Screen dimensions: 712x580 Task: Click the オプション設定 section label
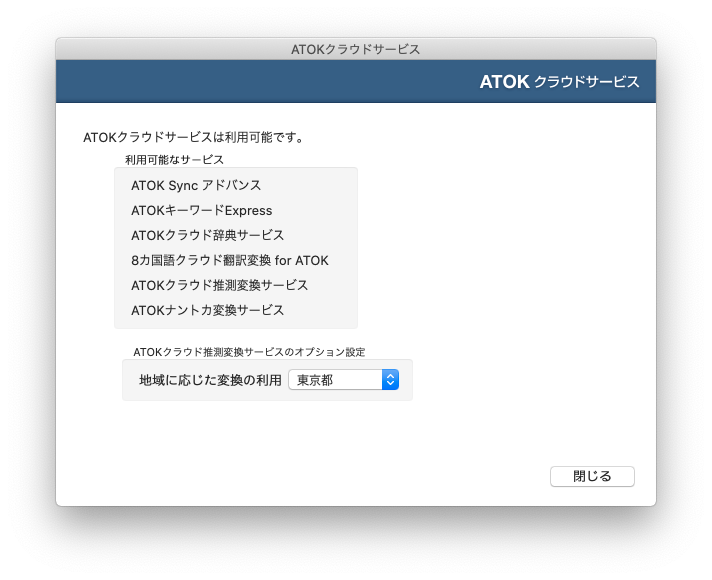tap(249, 352)
